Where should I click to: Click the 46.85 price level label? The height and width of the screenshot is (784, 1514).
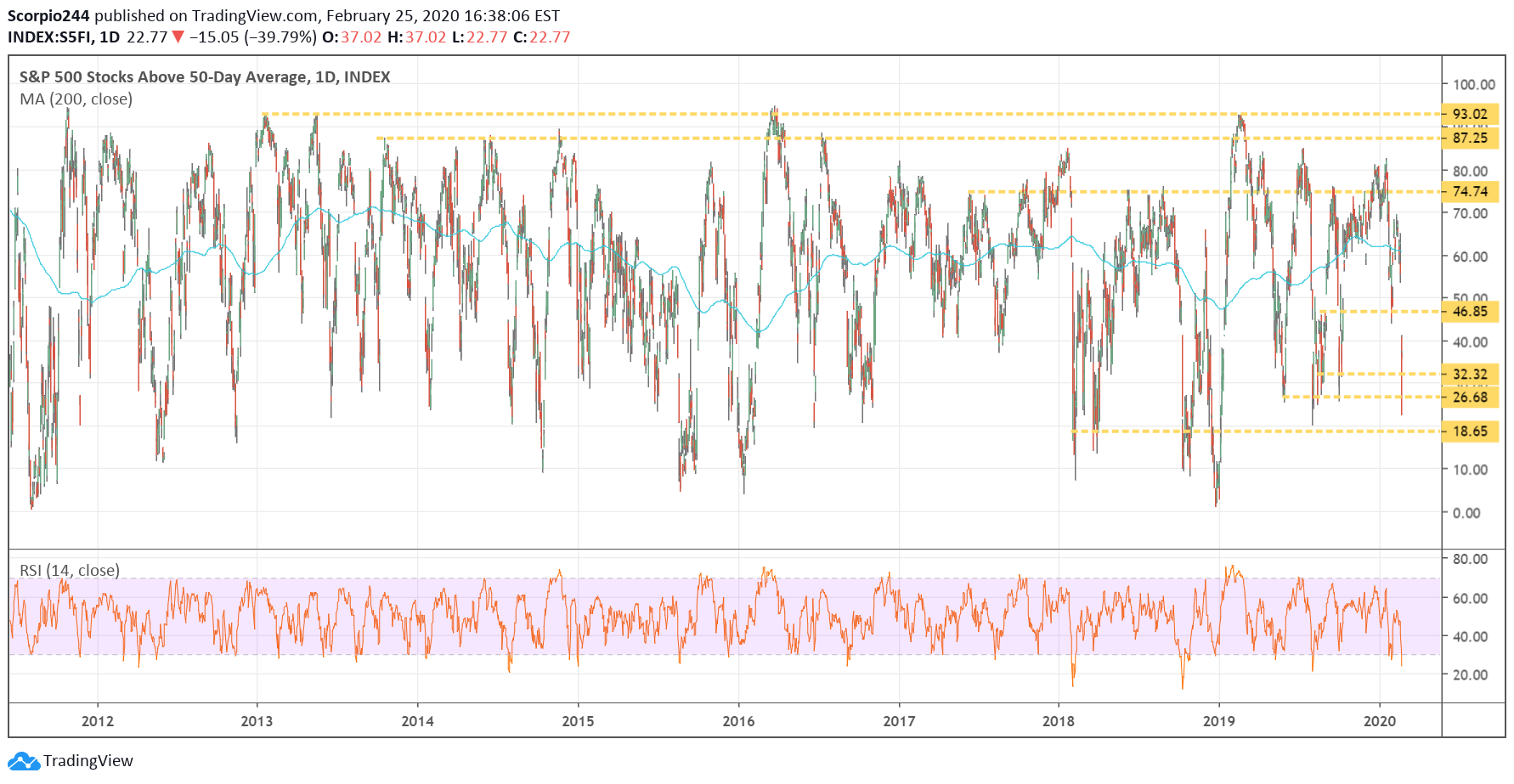click(1470, 312)
